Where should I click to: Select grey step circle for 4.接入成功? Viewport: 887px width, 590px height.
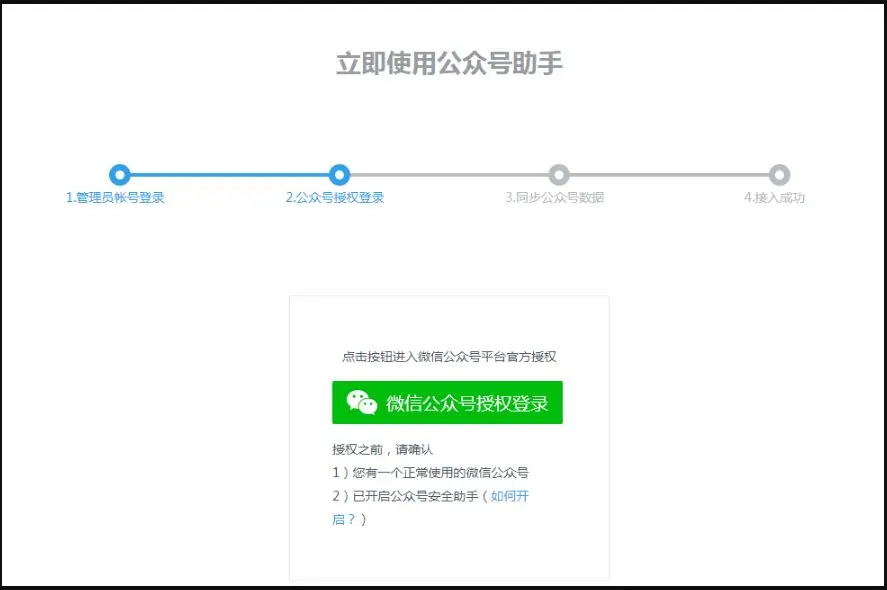click(779, 175)
